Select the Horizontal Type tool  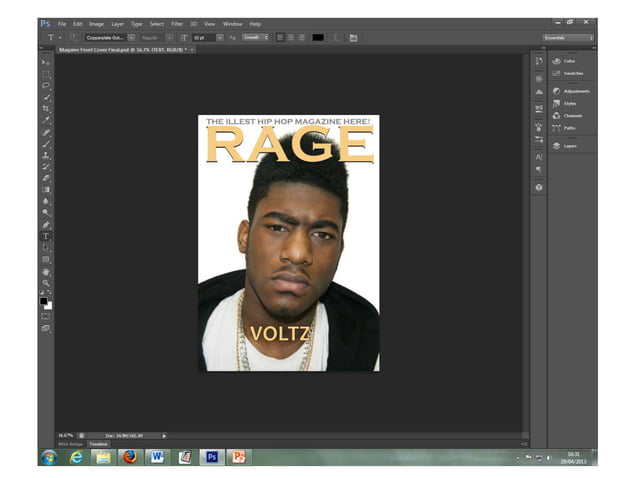46,237
